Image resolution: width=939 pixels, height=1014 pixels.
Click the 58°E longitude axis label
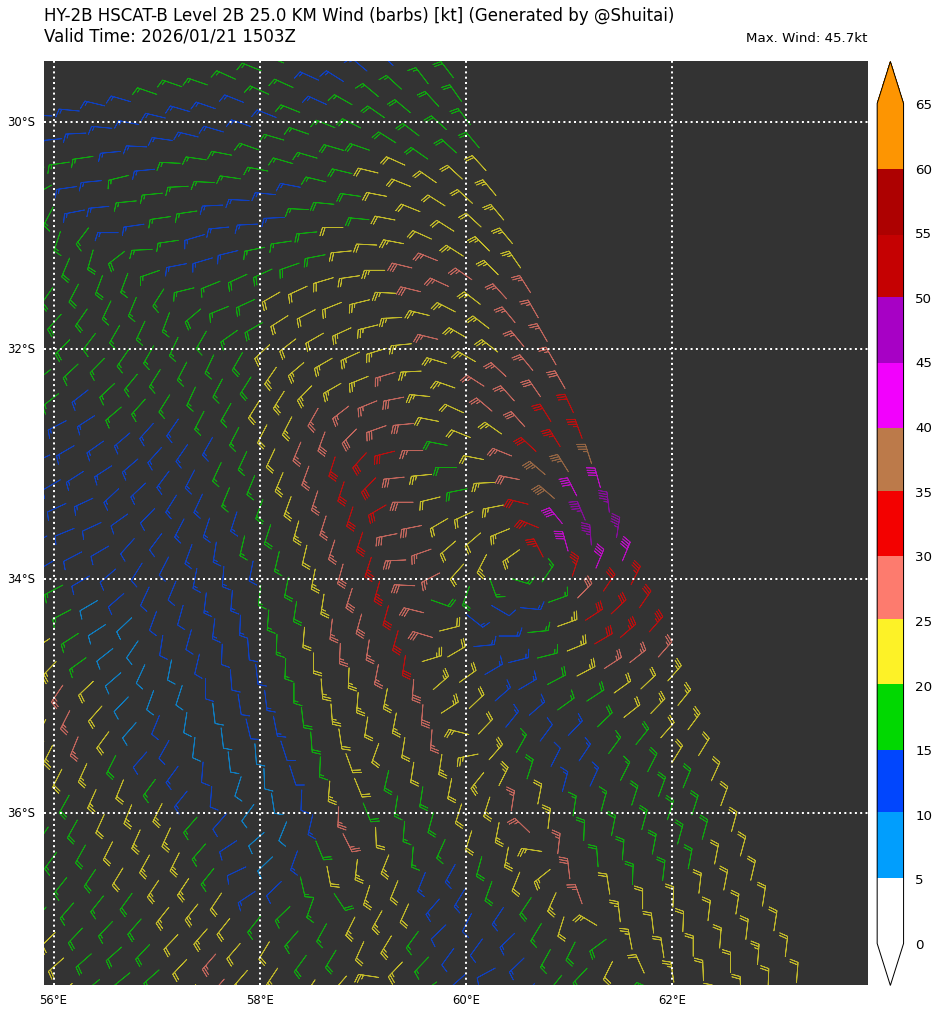coord(260,1000)
